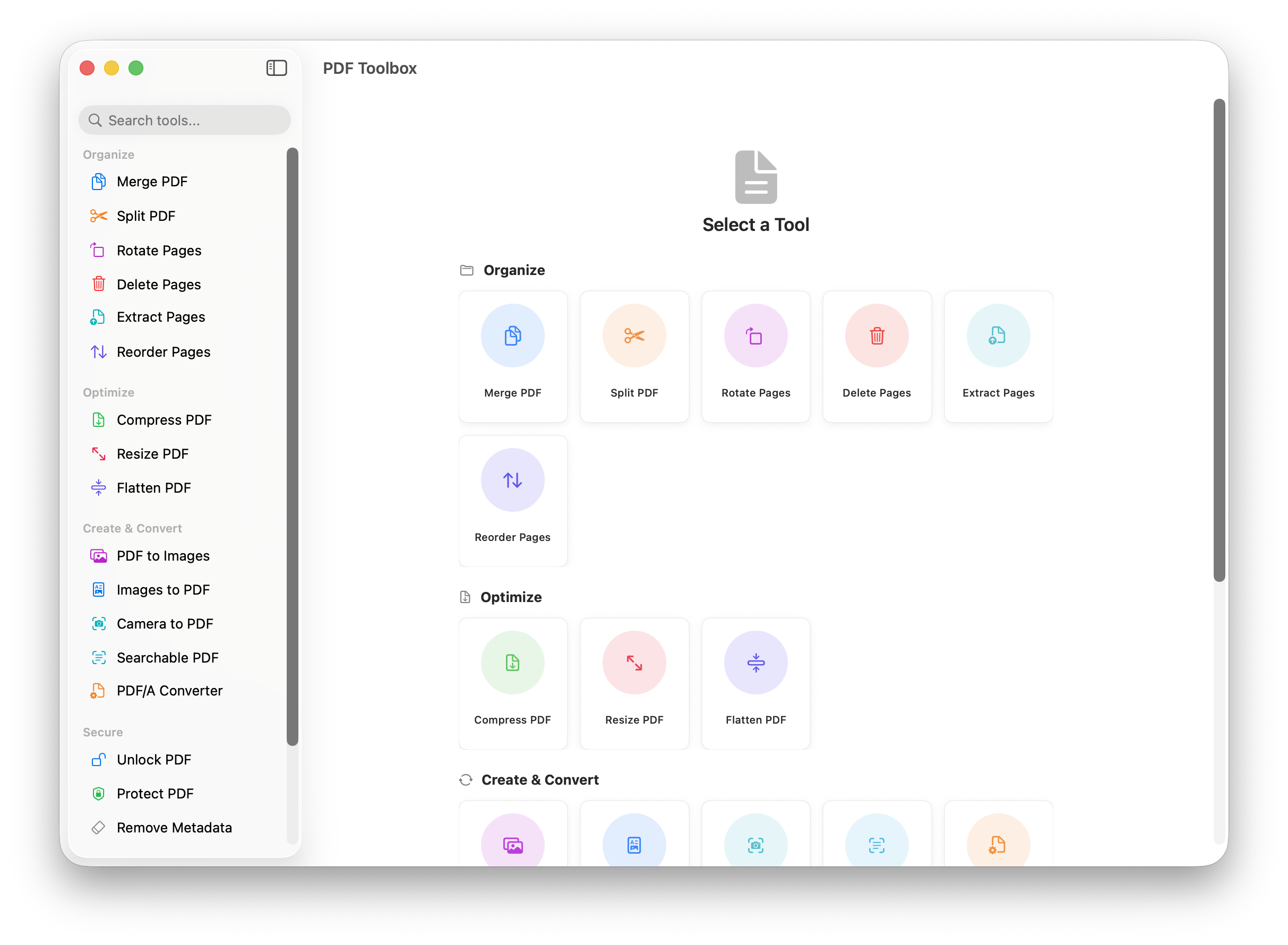Image resolution: width=1288 pixels, height=945 pixels.
Task: Open Unlock PDF under Secure
Action: (x=153, y=760)
